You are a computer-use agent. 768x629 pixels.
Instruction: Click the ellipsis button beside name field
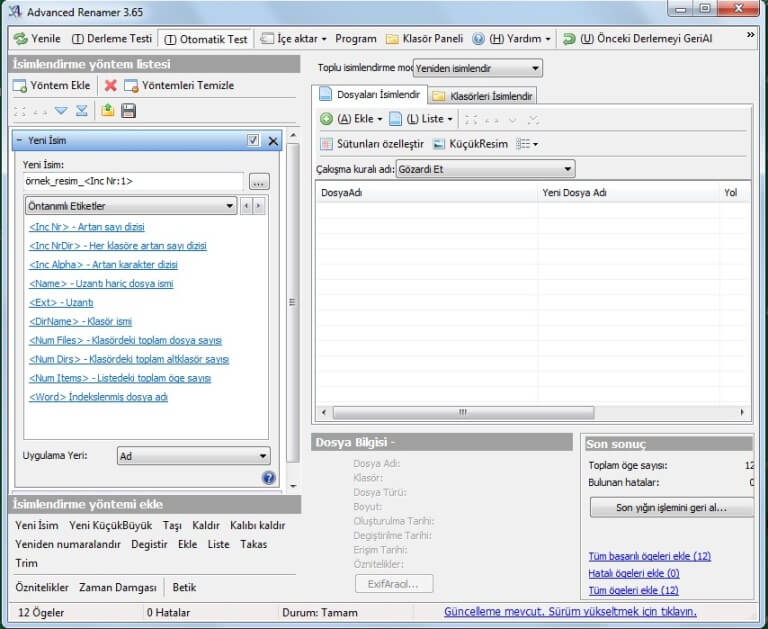coord(259,182)
